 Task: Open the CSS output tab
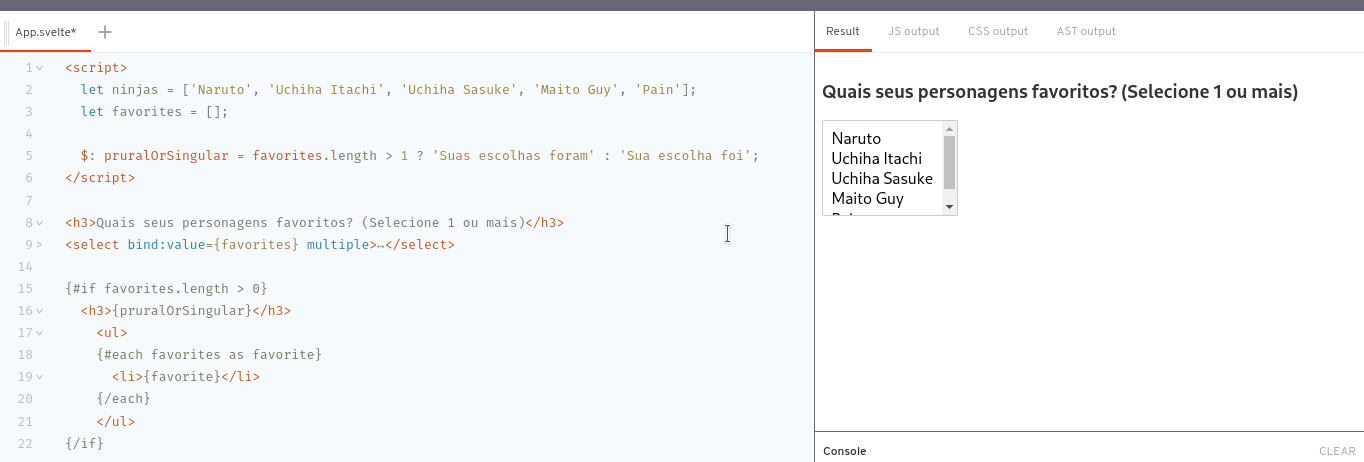click(x=998, y=31)
